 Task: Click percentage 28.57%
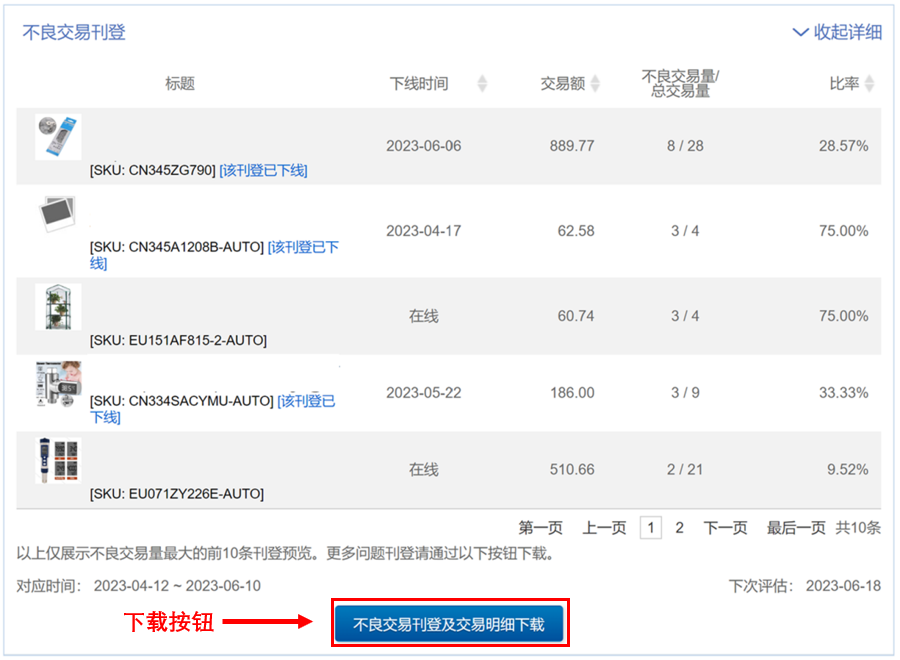pyautogui.click(x=843, y=146)
